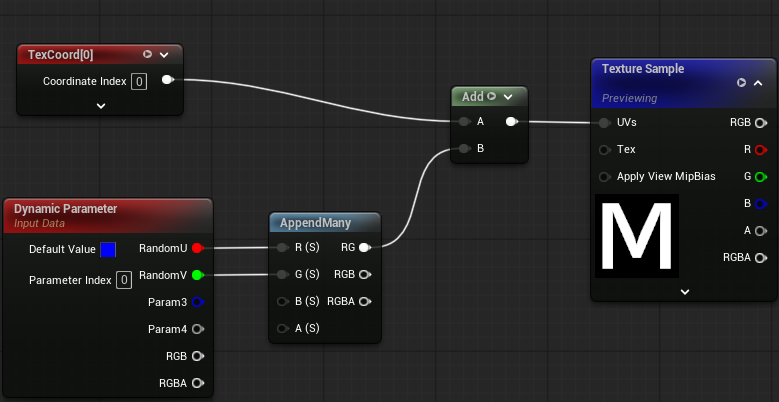779x402 pixels.
Task: Toggle preview icon on TexCoord node
Action: [x=148, y=54]
